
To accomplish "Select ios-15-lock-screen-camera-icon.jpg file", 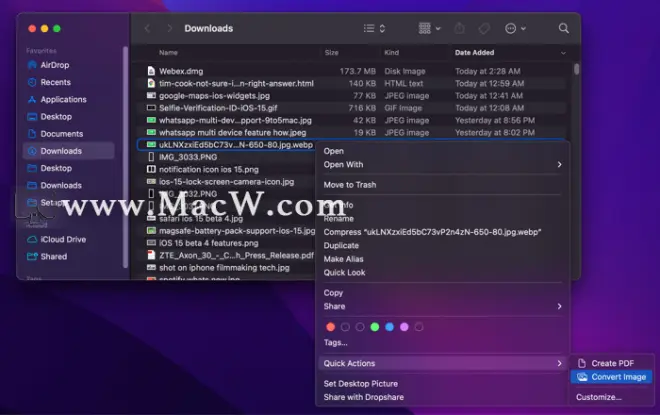I will pyautogui.click(x=227, y=182).
